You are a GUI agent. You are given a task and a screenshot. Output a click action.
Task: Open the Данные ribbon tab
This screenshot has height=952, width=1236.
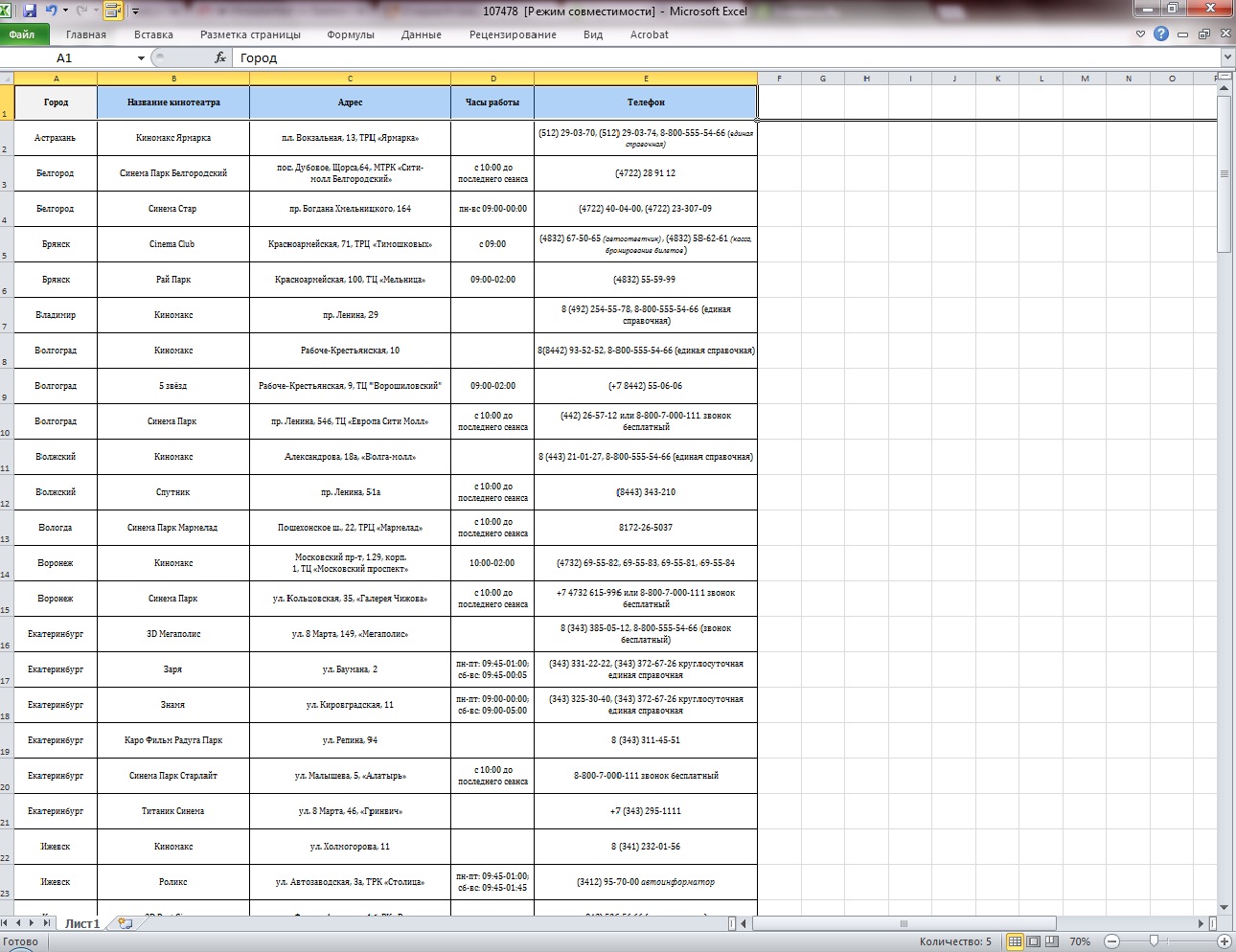(x=422, y=34)
